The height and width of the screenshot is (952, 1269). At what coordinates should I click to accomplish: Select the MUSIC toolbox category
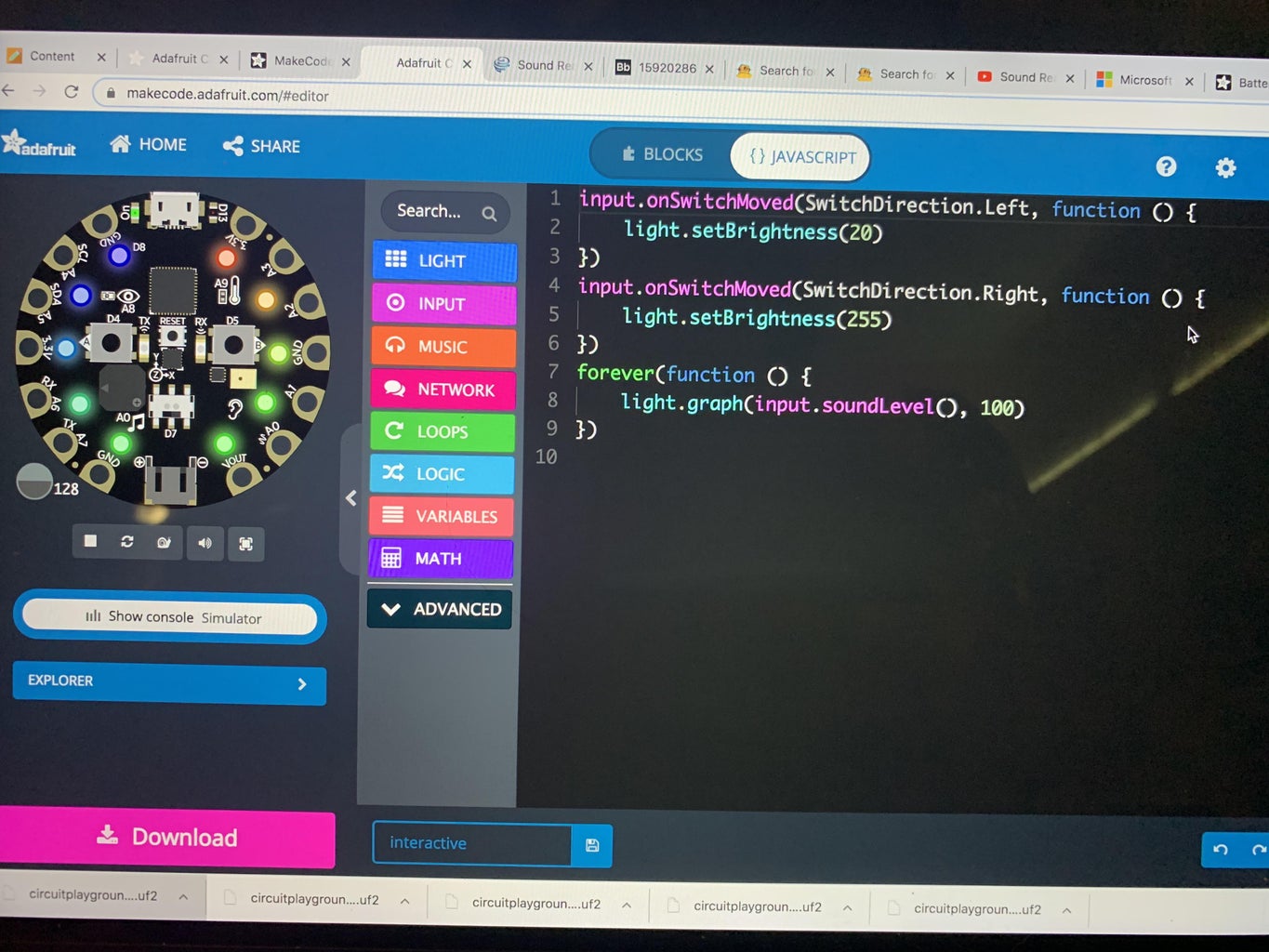(443, 346)
